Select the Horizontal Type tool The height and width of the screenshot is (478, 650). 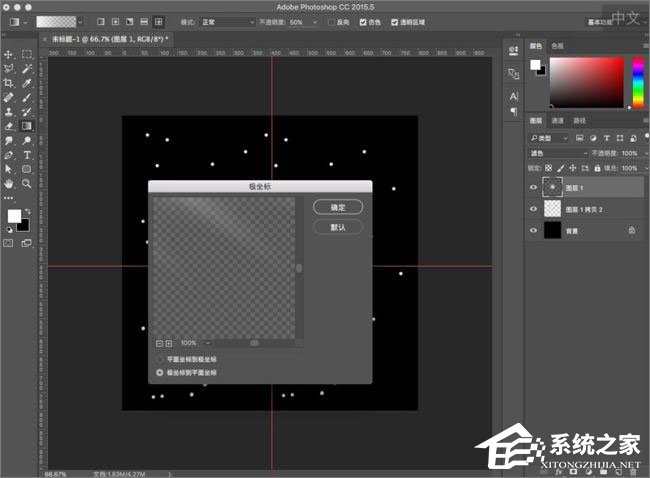tap(27, 155)
